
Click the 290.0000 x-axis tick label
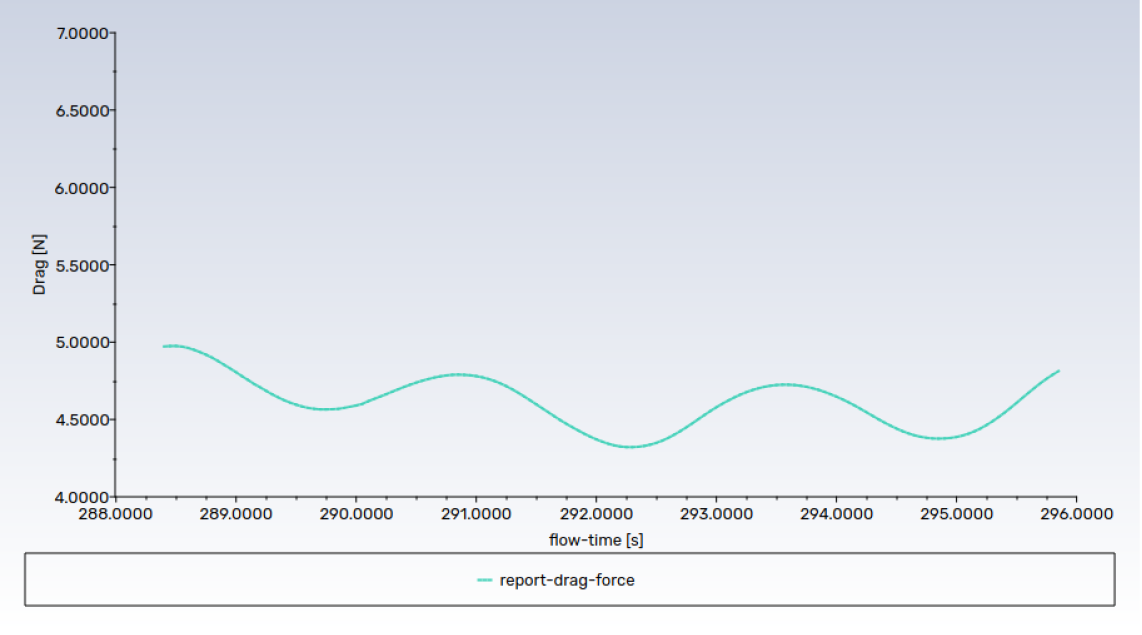tap(356, 514)
